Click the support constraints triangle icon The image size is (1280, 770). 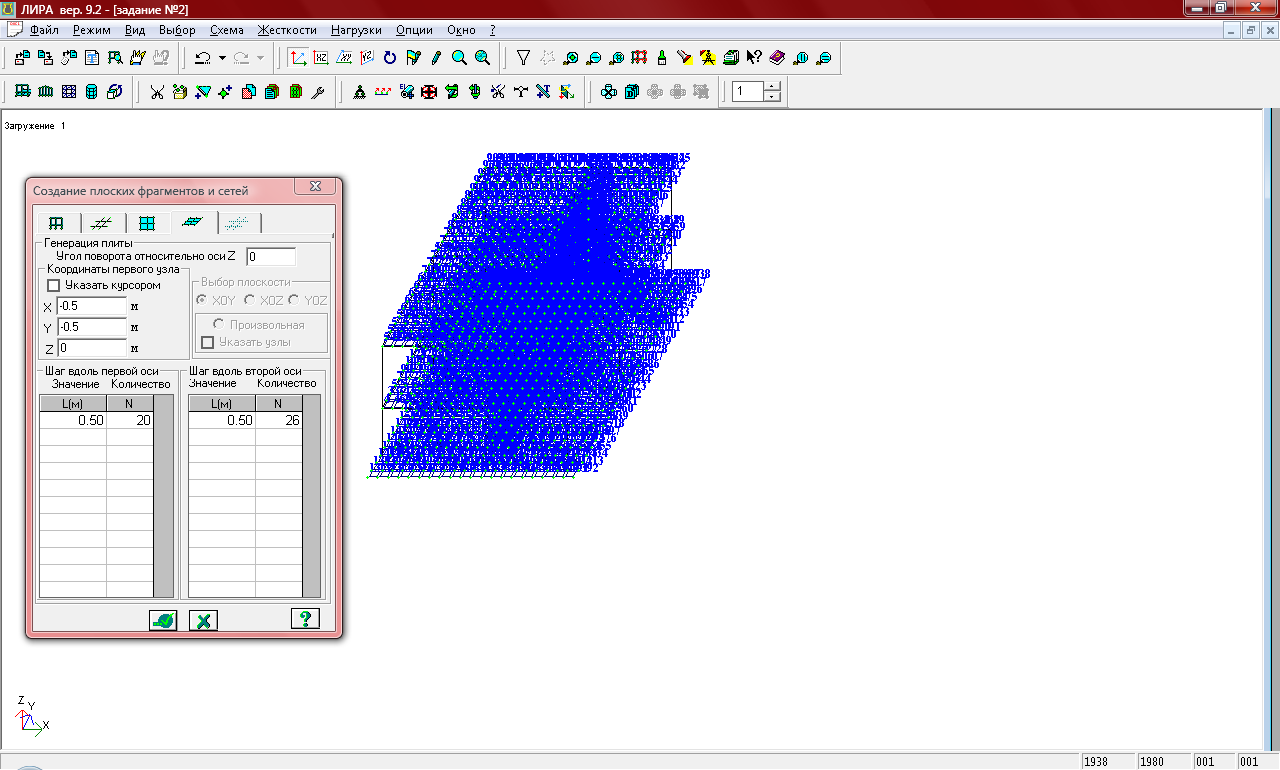[359, 92]
